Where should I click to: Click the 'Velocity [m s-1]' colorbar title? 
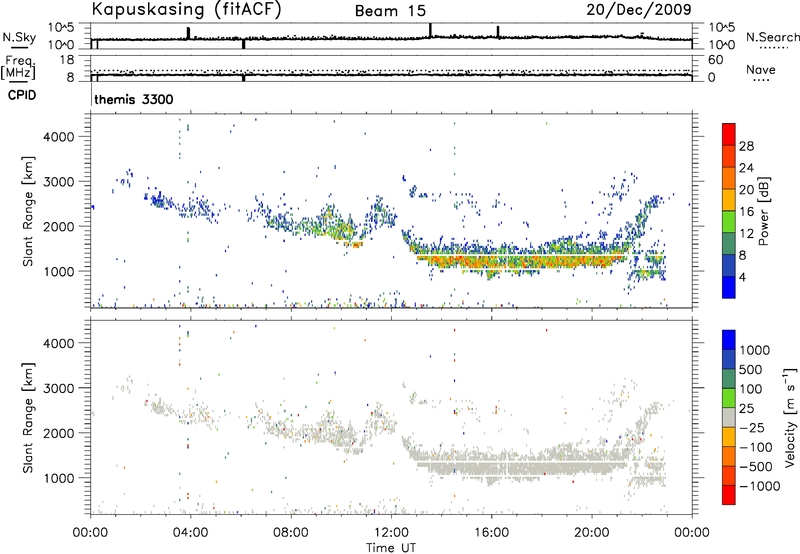[x=790, y=418]
